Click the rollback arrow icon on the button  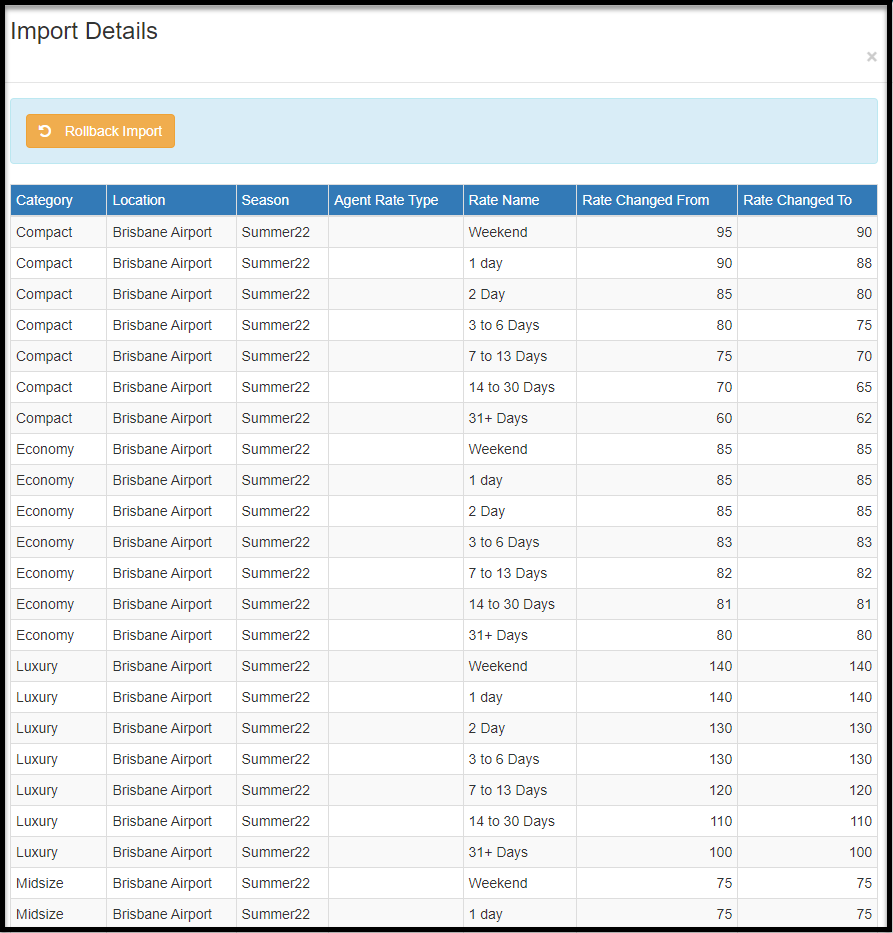click(x=45, y=131)
